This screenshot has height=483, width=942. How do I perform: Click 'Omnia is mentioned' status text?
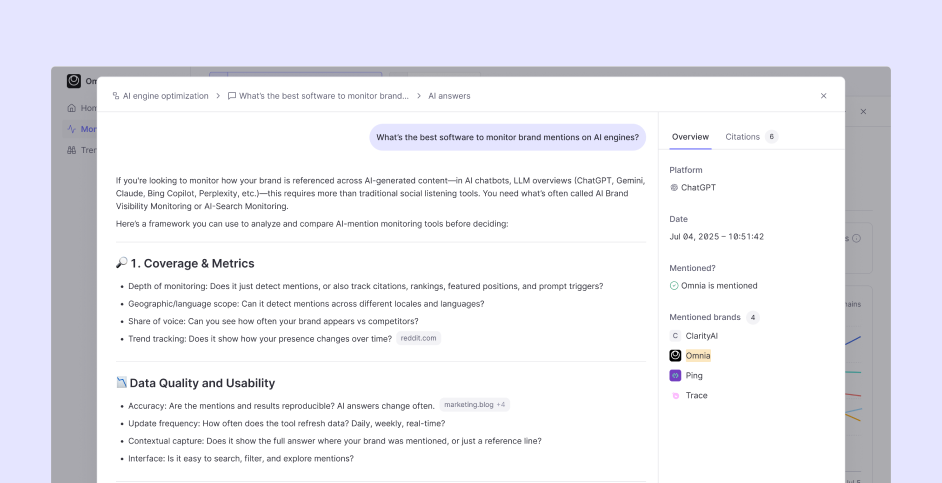[719, 286]
